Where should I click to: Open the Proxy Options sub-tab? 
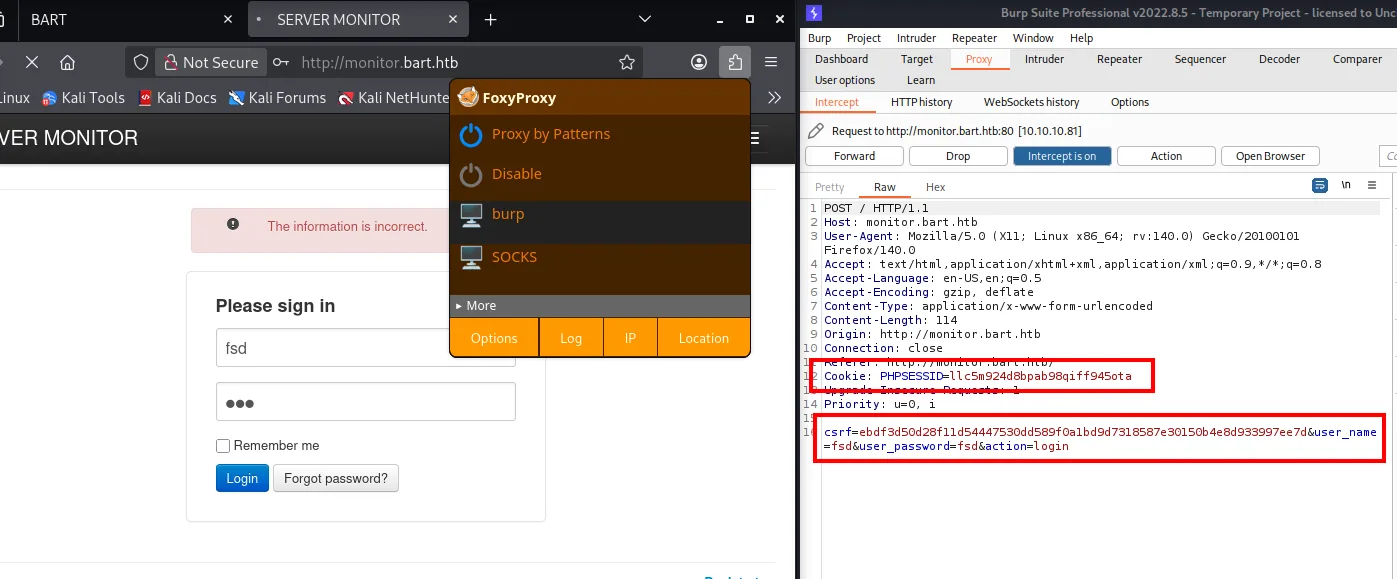(x=1130, y=102)
